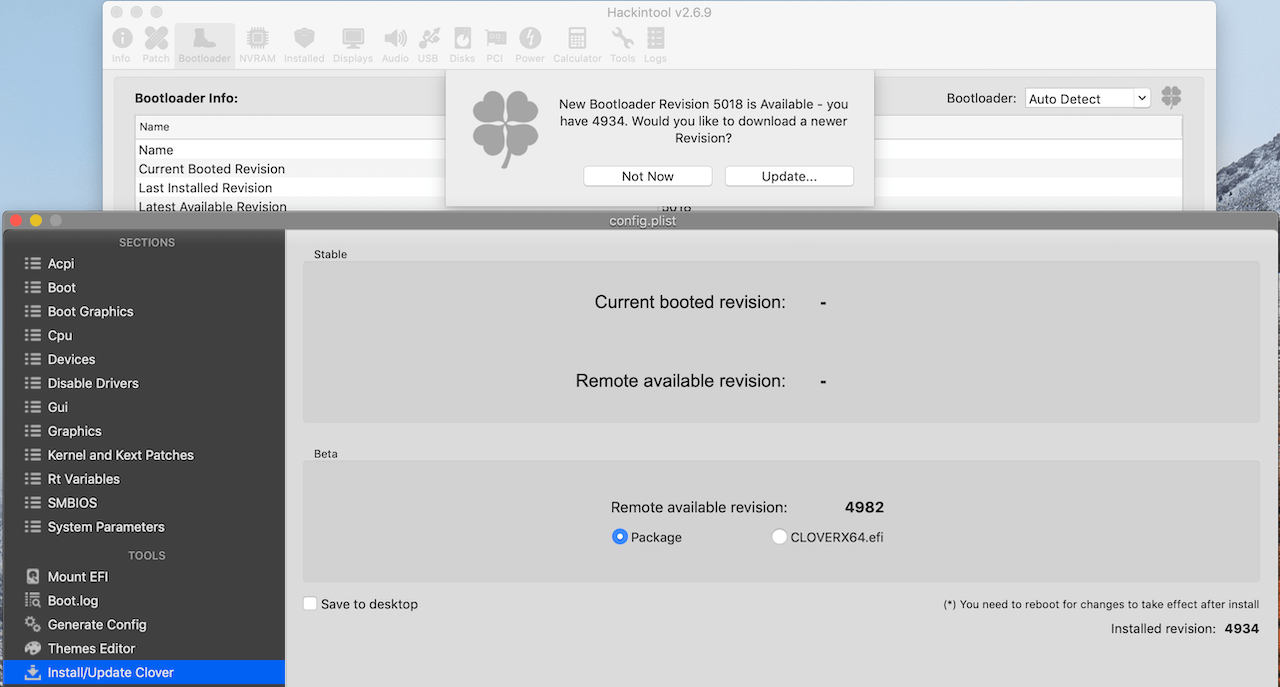Image resolution: width=1280 pixels, height=687 pixels.
Task: Dismiss the update prompt with Not Now
Action: pyautogui.click(x=648, y=176)
